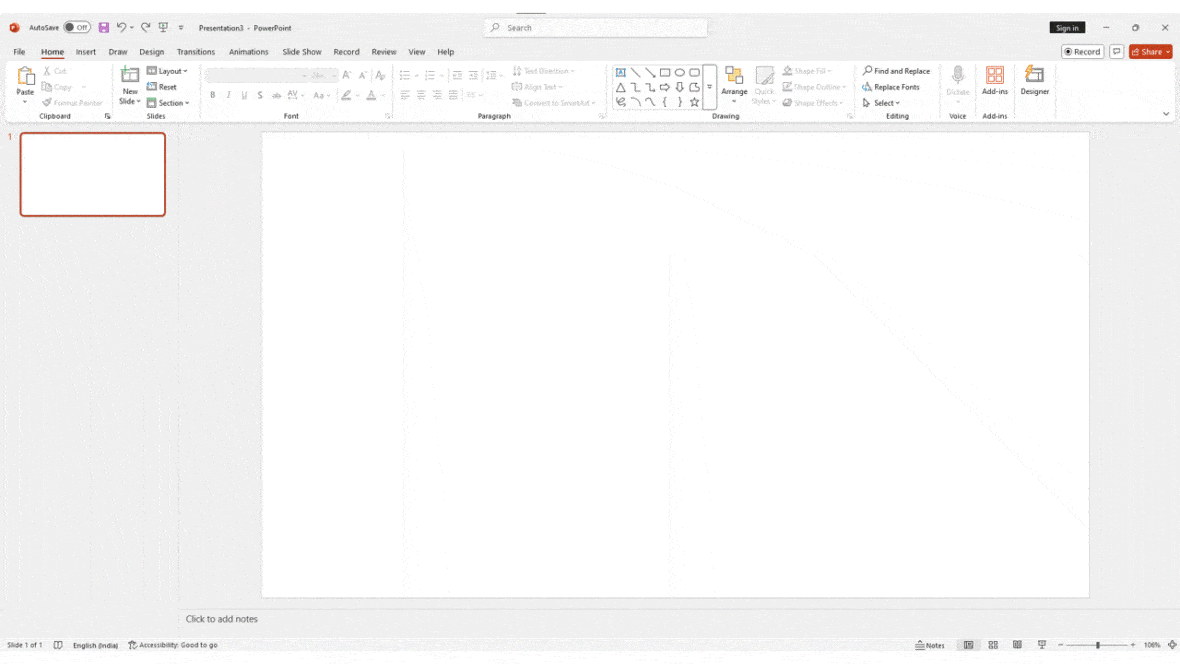Expand the Layout dropdown

pos(167,71)
